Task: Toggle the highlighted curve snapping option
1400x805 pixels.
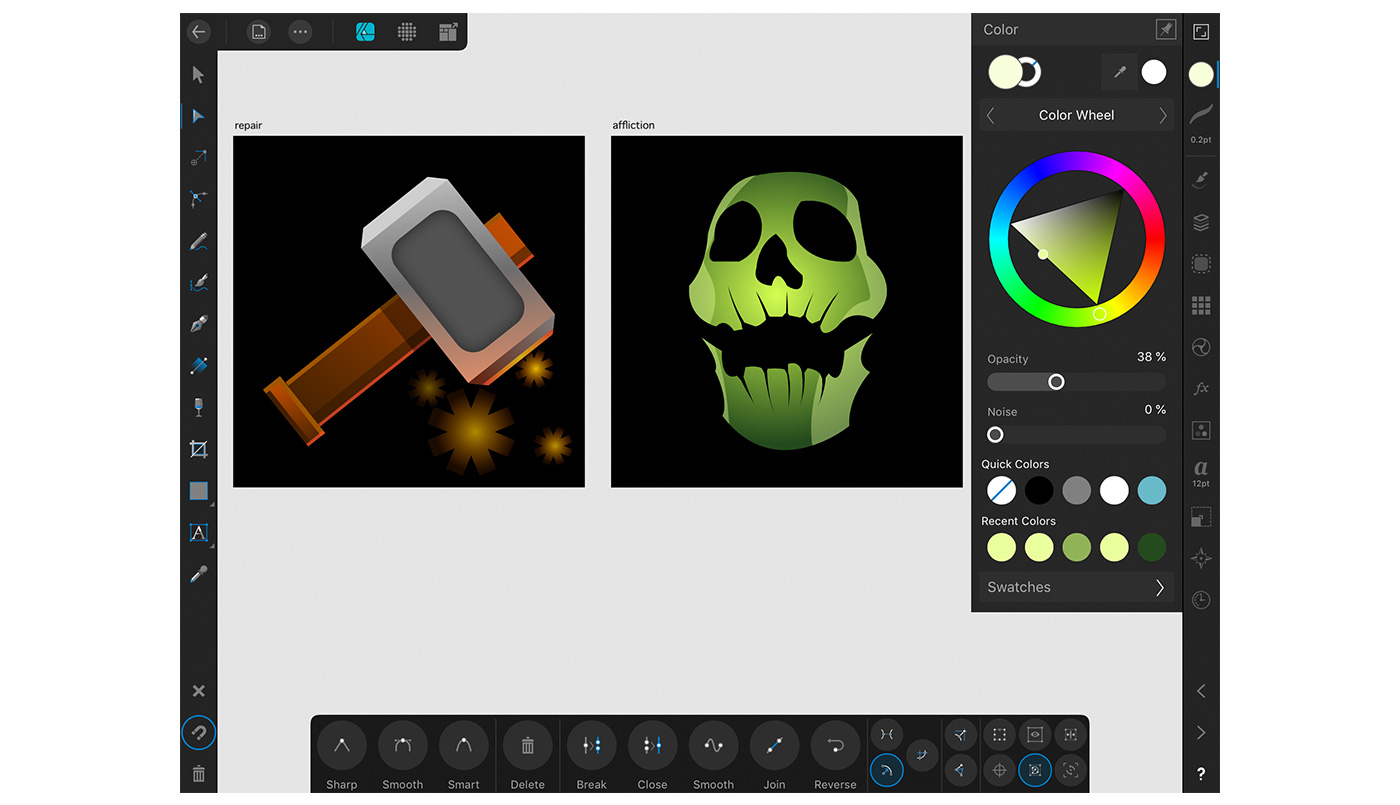Action: coord(887,768)
